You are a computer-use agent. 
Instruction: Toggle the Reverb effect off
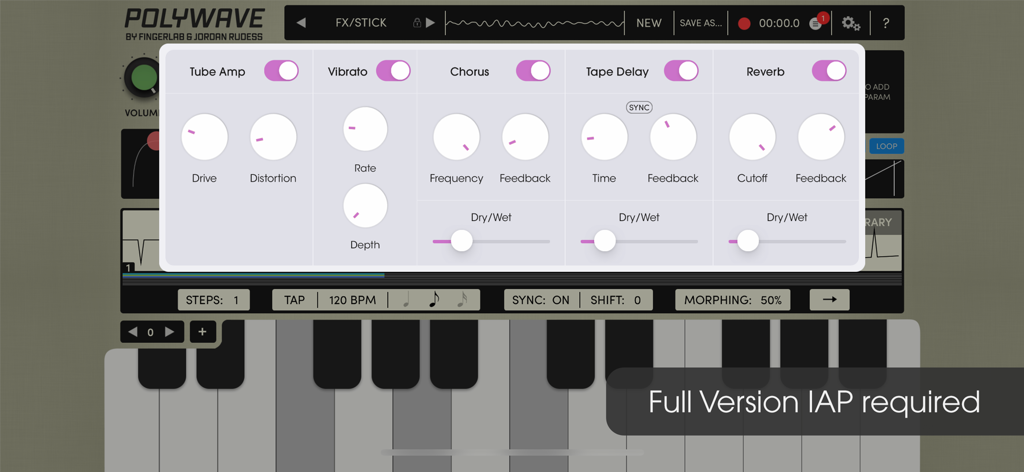tap(829, 71)
